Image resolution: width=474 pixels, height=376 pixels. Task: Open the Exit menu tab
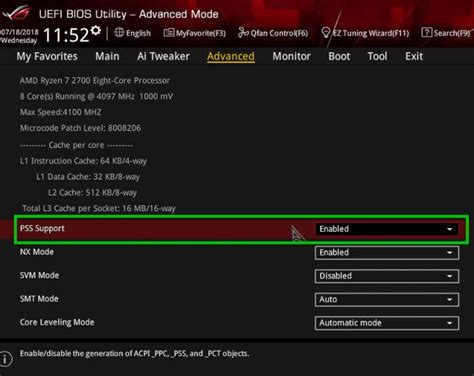(x=414, y=56)
